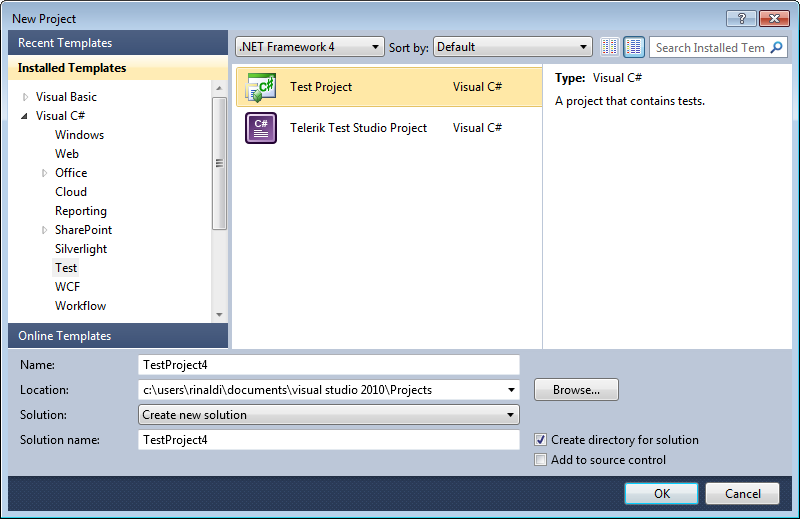This screenshot has height=519, width=800.
Task: Click the search magnifier icon
Action: point(777,47)
